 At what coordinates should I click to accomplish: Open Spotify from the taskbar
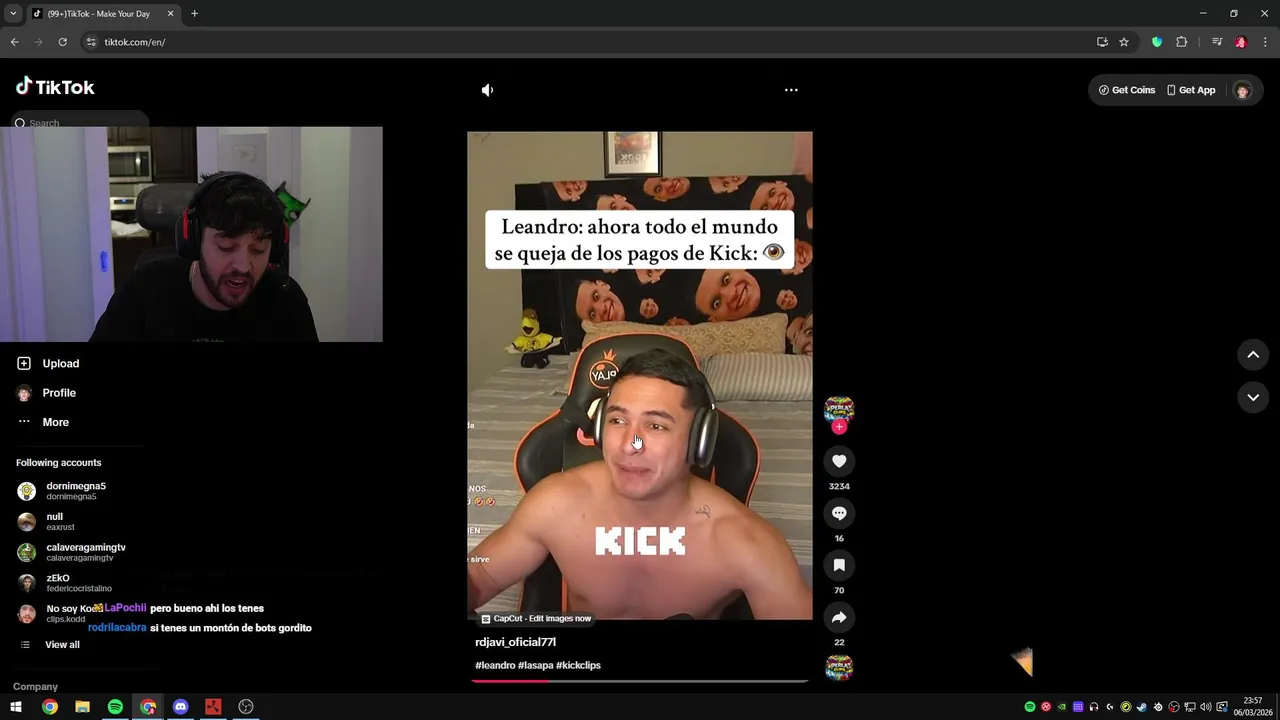(x=115, y=707)
